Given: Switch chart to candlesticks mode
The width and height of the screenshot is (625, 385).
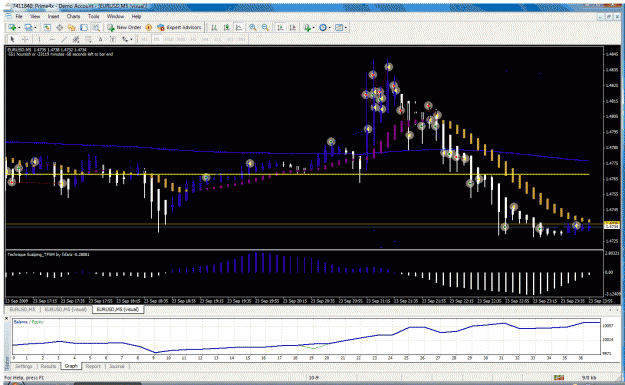Looking at the screenshot, I should [226, 28].
